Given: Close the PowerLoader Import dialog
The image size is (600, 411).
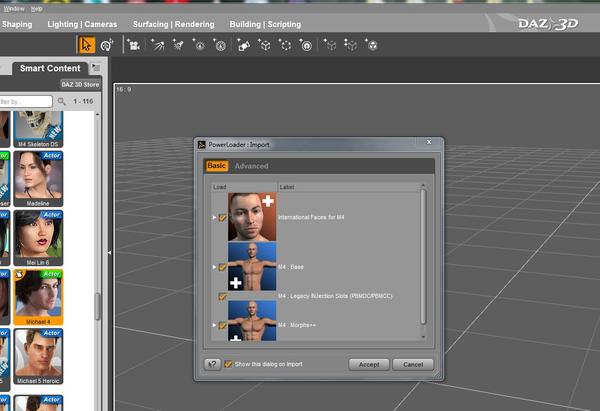Looking at the screenshot, I should 429,142.
